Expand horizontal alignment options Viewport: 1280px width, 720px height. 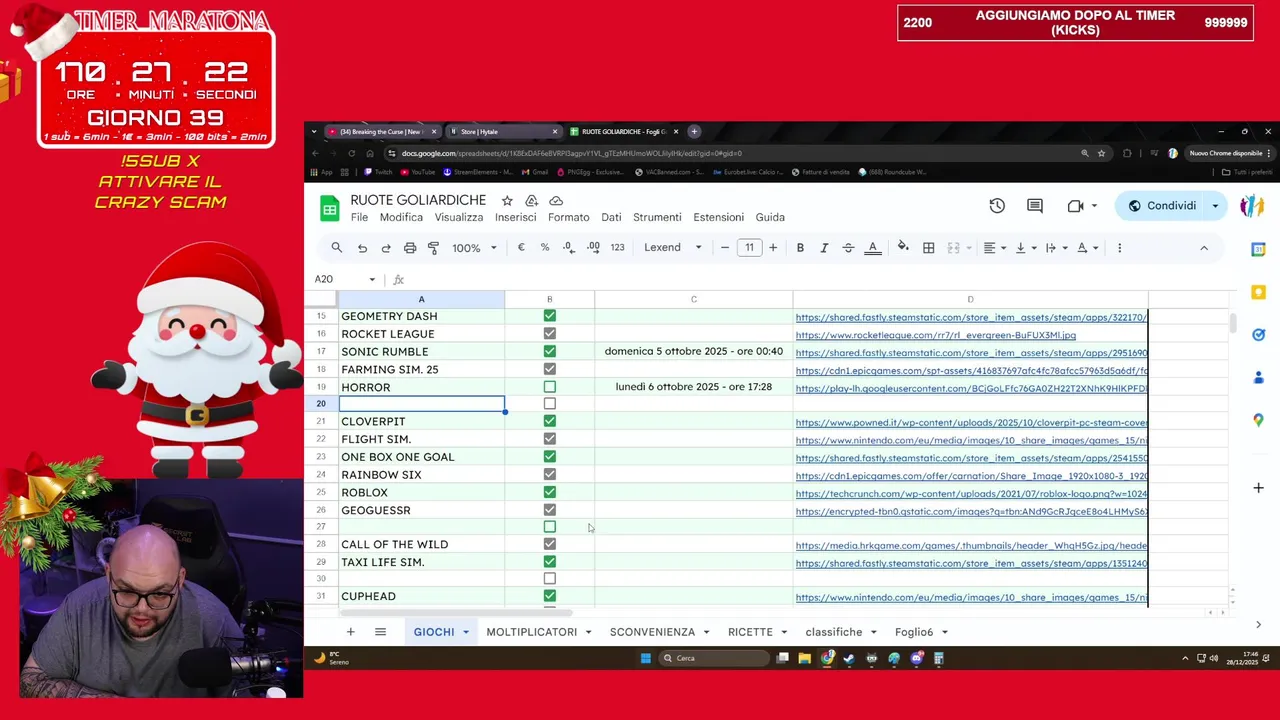1003,248
